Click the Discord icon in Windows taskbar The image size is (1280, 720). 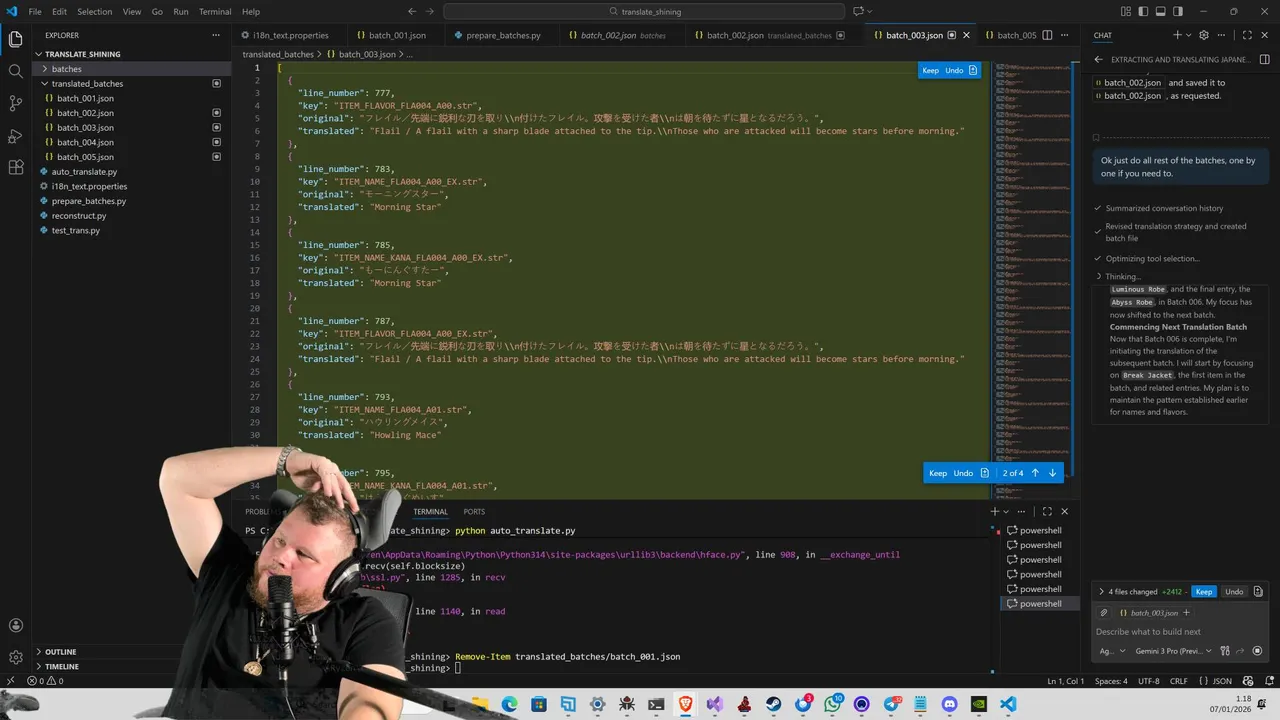[949, 704]
